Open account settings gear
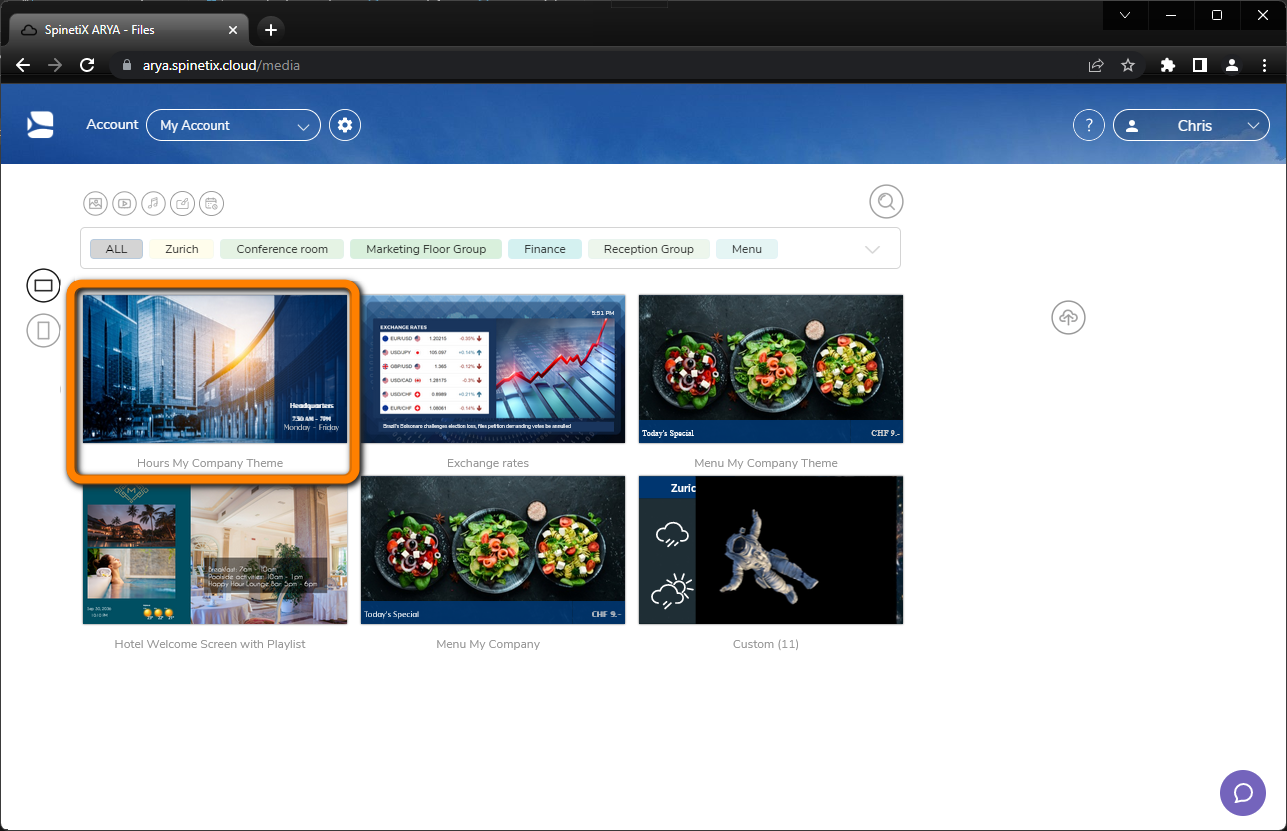Image resolution: width=1287 pixels, height=831 pixels. pyautogui.click(x=344, y=124)
